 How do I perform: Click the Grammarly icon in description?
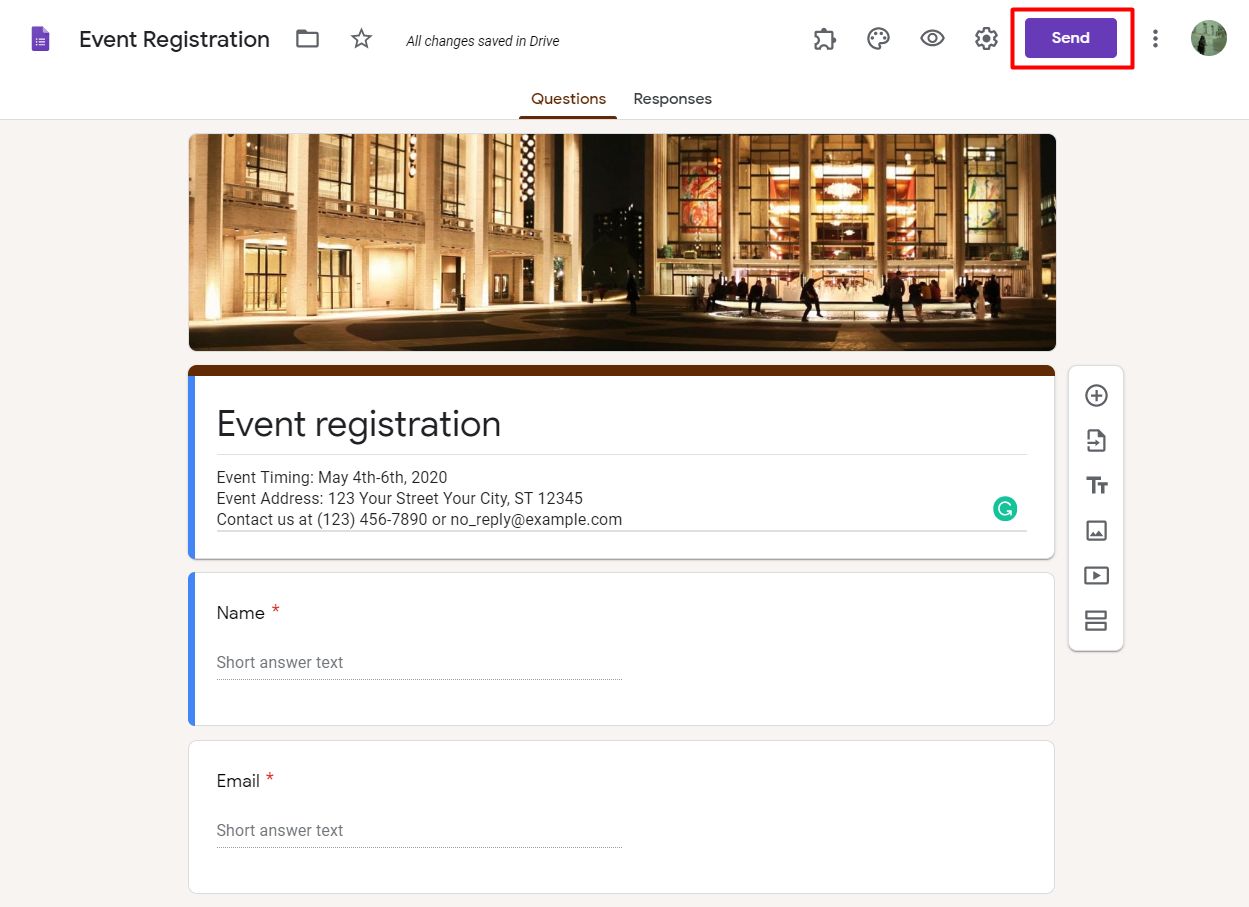(x=1004, y=509)
